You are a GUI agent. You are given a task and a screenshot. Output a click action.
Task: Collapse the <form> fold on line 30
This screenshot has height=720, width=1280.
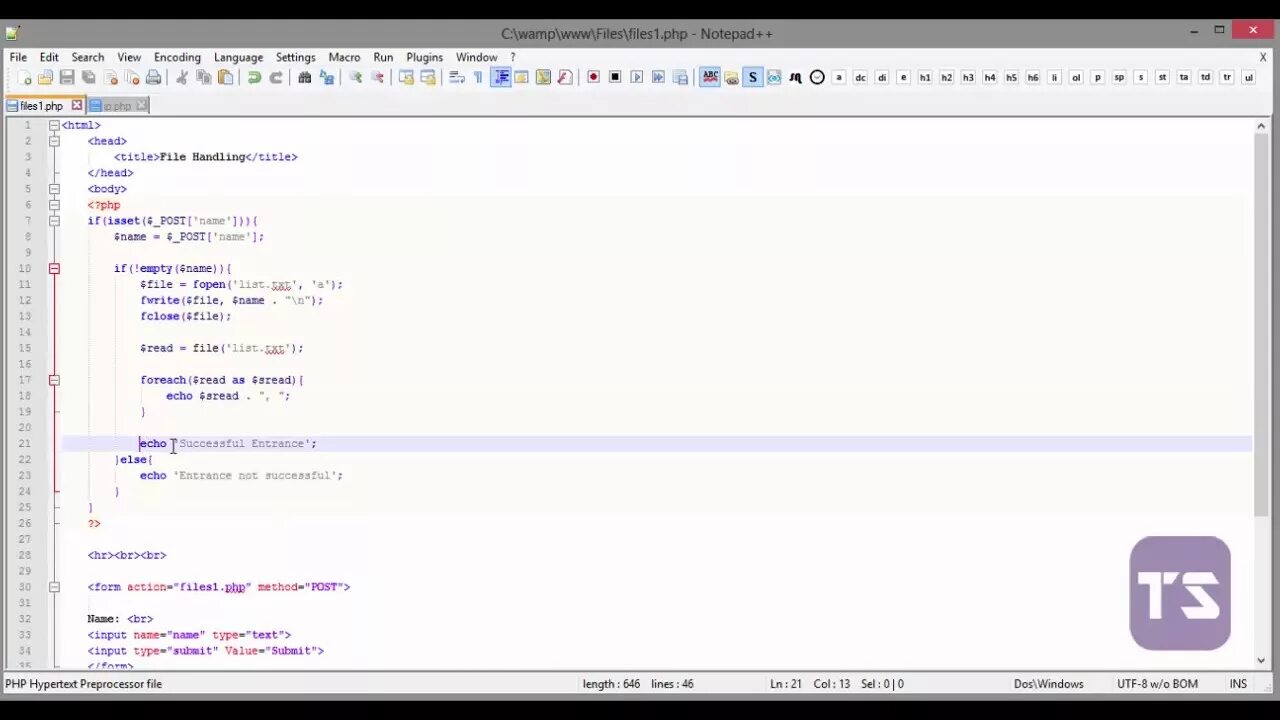(54, 587)
